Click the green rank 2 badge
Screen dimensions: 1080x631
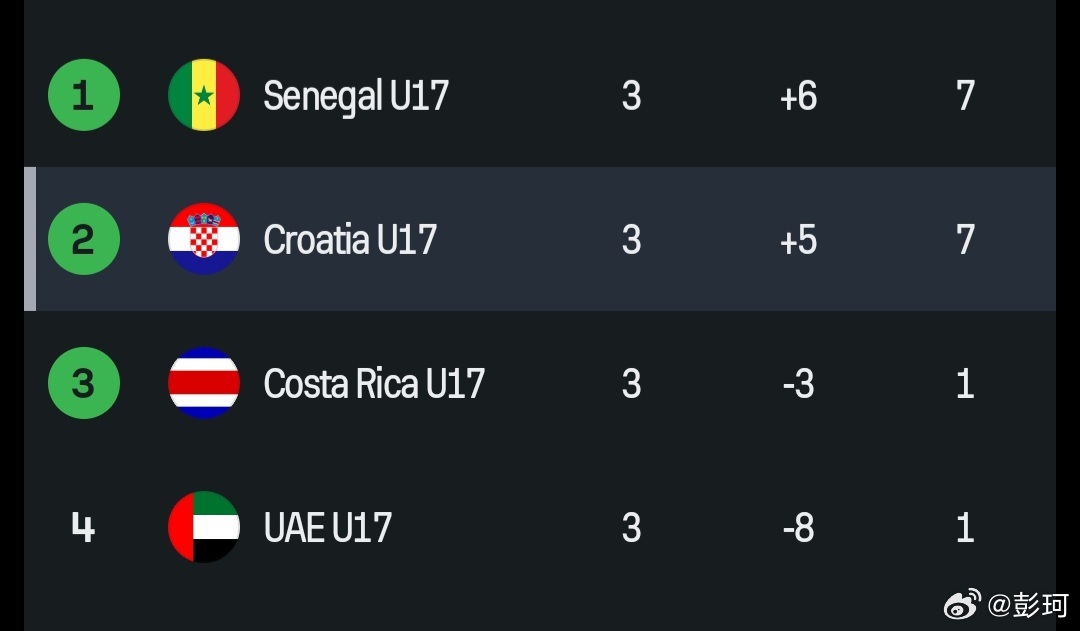(84, 239)
